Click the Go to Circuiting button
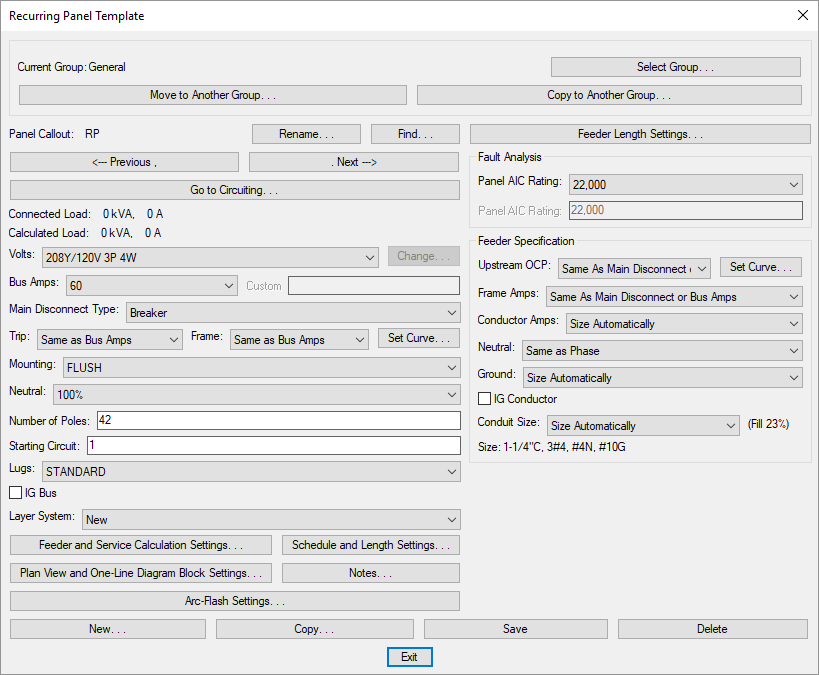The image size is (819, 675). point(235,190)
